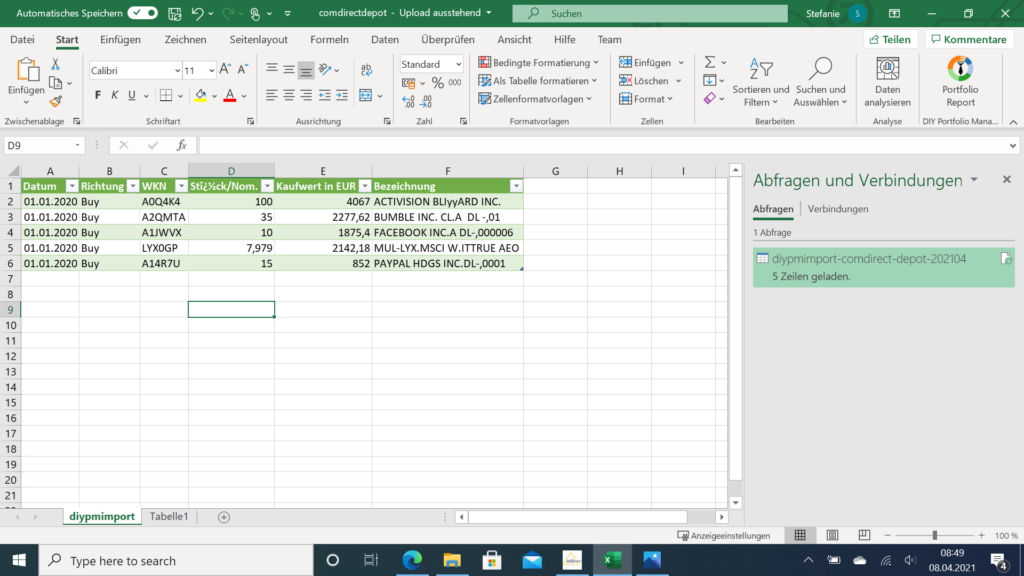Open the font size dropdown
Screen dimensions: 1024x576
pos(211,70)
